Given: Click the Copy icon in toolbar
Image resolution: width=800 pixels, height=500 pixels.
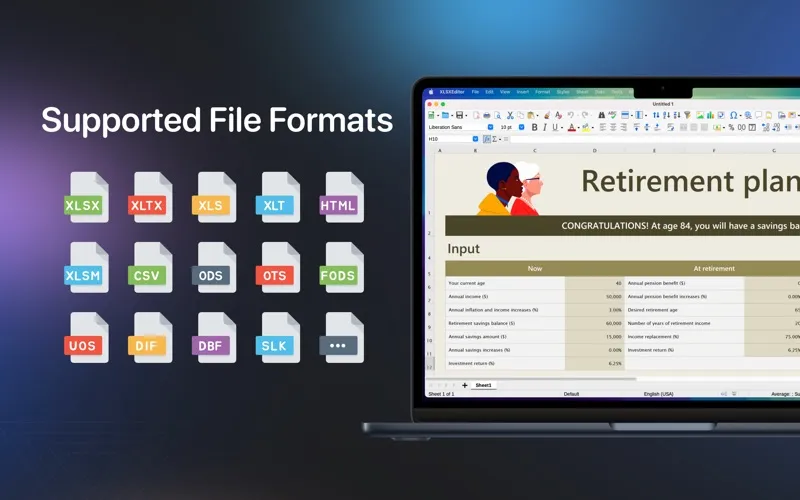Looking at the screenshot, I should (x=521, y=115).
